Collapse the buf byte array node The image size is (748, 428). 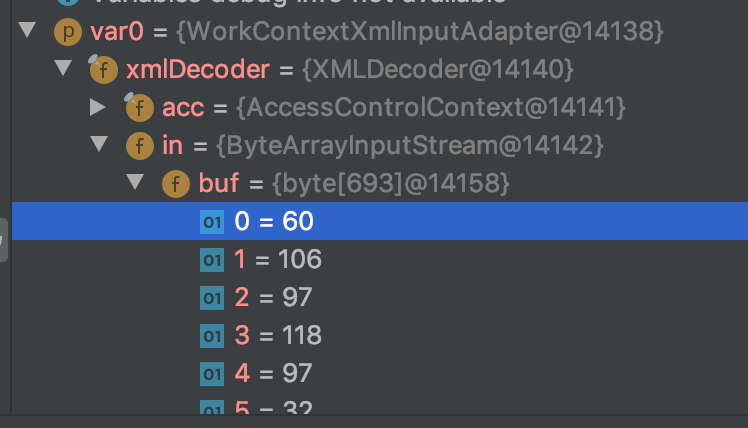pyautogui.click(x=135, y=182)
